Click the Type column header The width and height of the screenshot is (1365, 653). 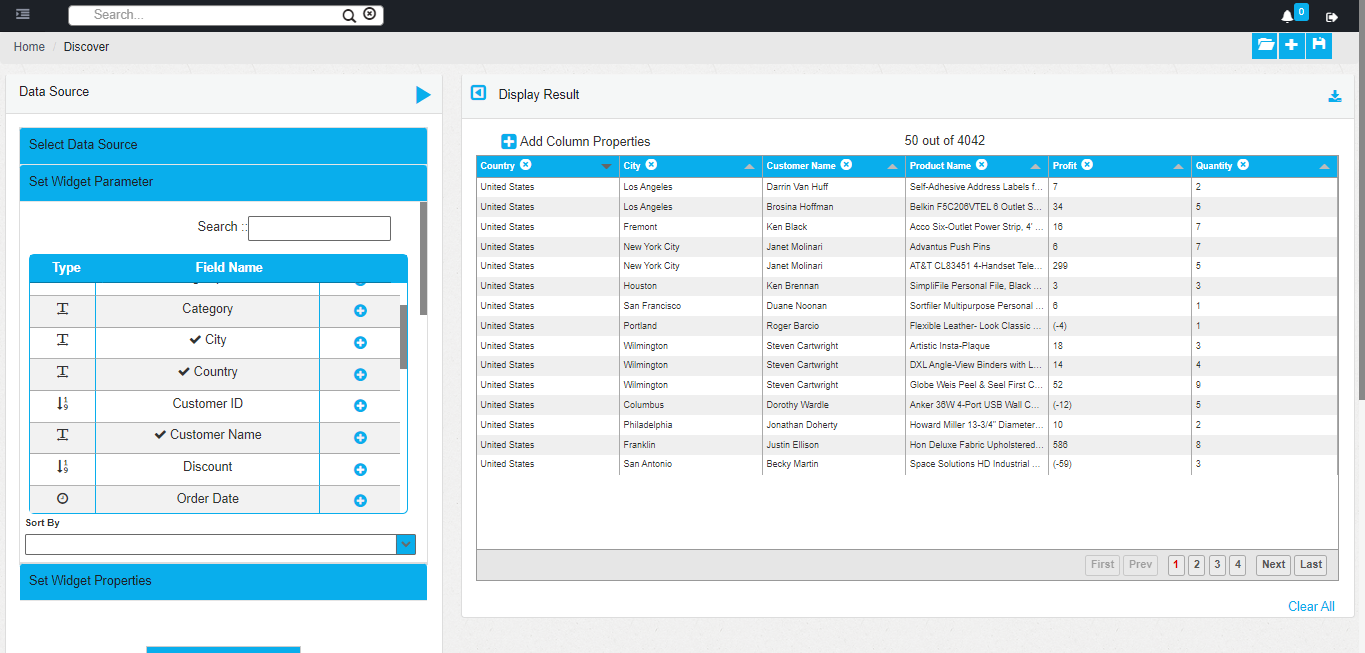tap(66, 268)
